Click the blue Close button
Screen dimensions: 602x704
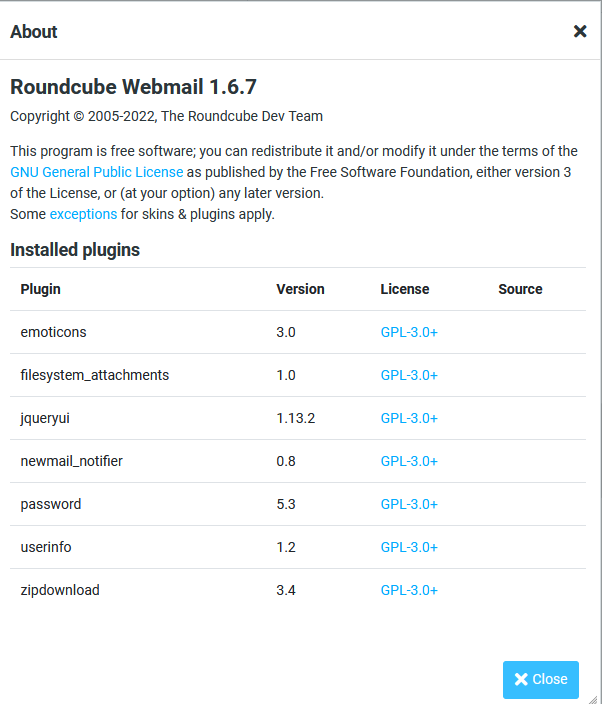[x=541, y=679]
